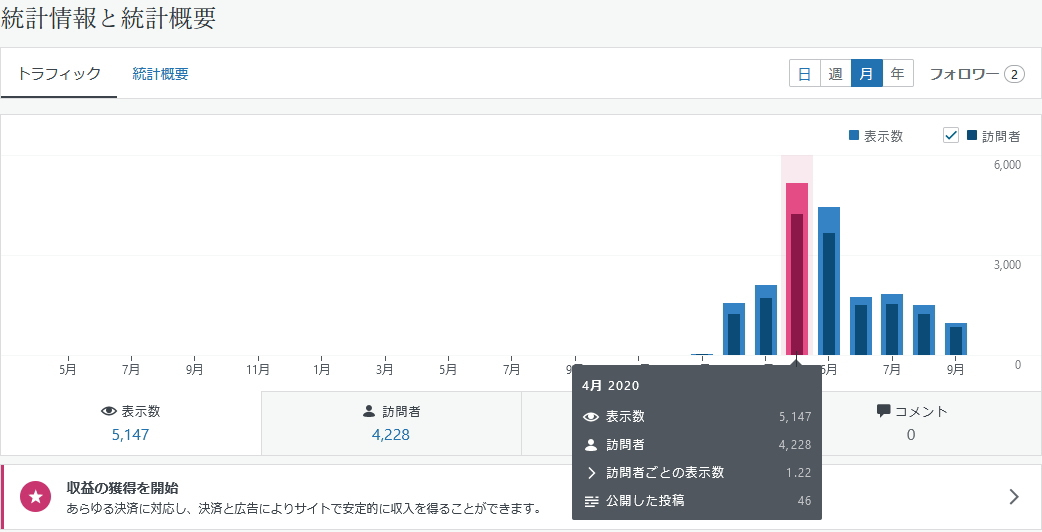Click the speech bubble icon beside コメント
This screenshot has height=532, width=1042.
[883, 411]
